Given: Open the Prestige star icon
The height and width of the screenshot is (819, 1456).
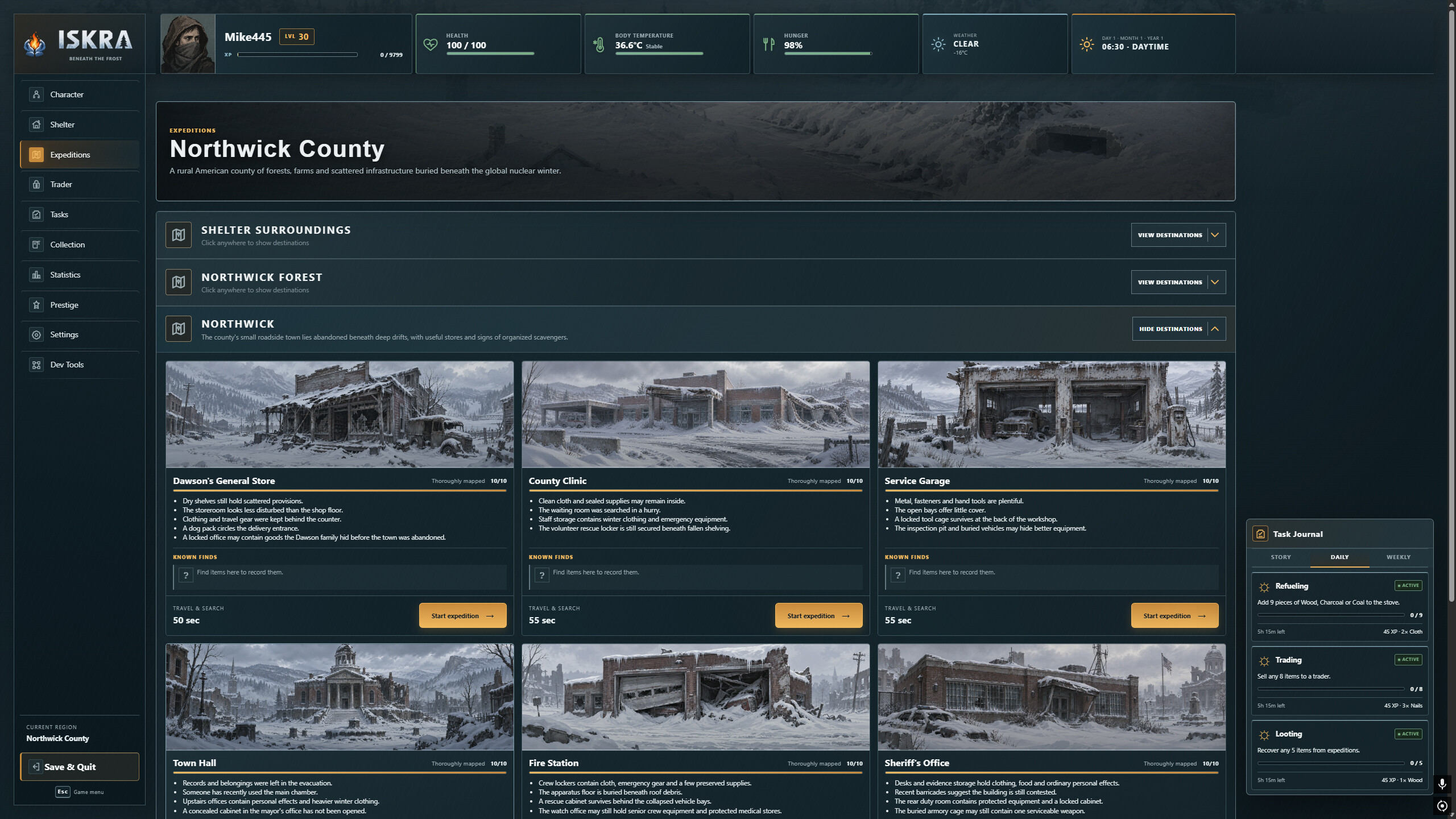Looking at the screenshot, I should click(x=36, y=305).
